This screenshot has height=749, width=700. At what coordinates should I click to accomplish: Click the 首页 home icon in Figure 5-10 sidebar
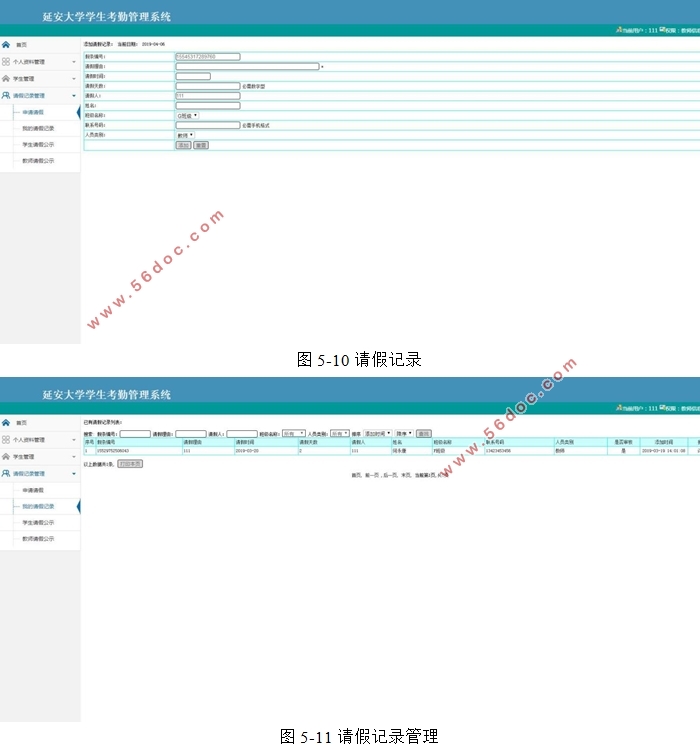click(x=6, y=44)
